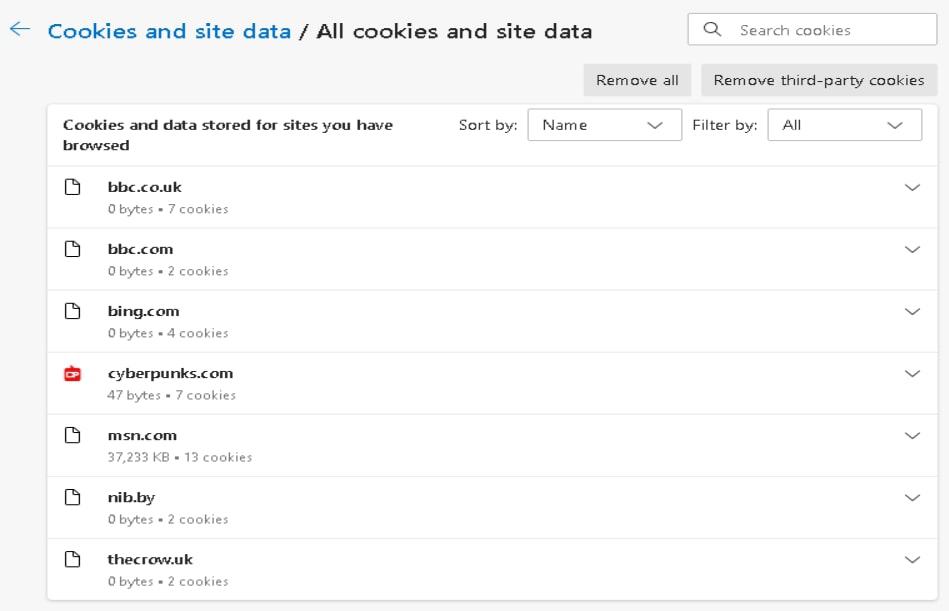Click the 'All cookies and site data' heading
This screenshot has height=611, width=949.
point(455,31)
